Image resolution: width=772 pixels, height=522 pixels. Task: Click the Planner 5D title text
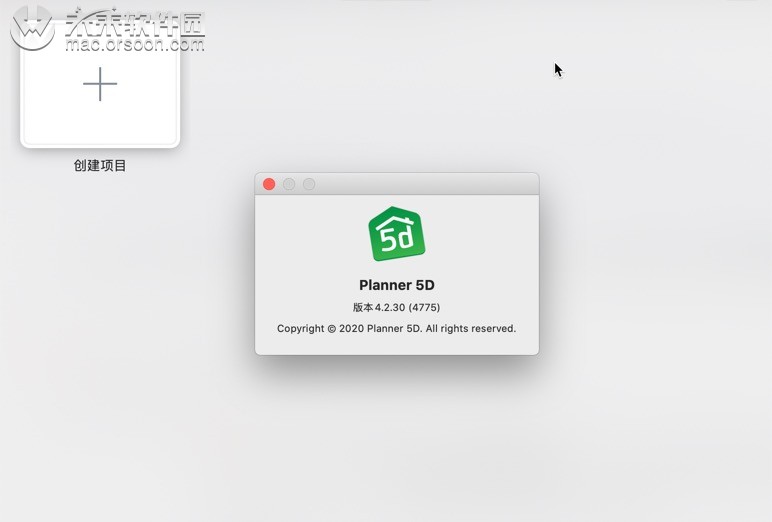tap(397, 285)
